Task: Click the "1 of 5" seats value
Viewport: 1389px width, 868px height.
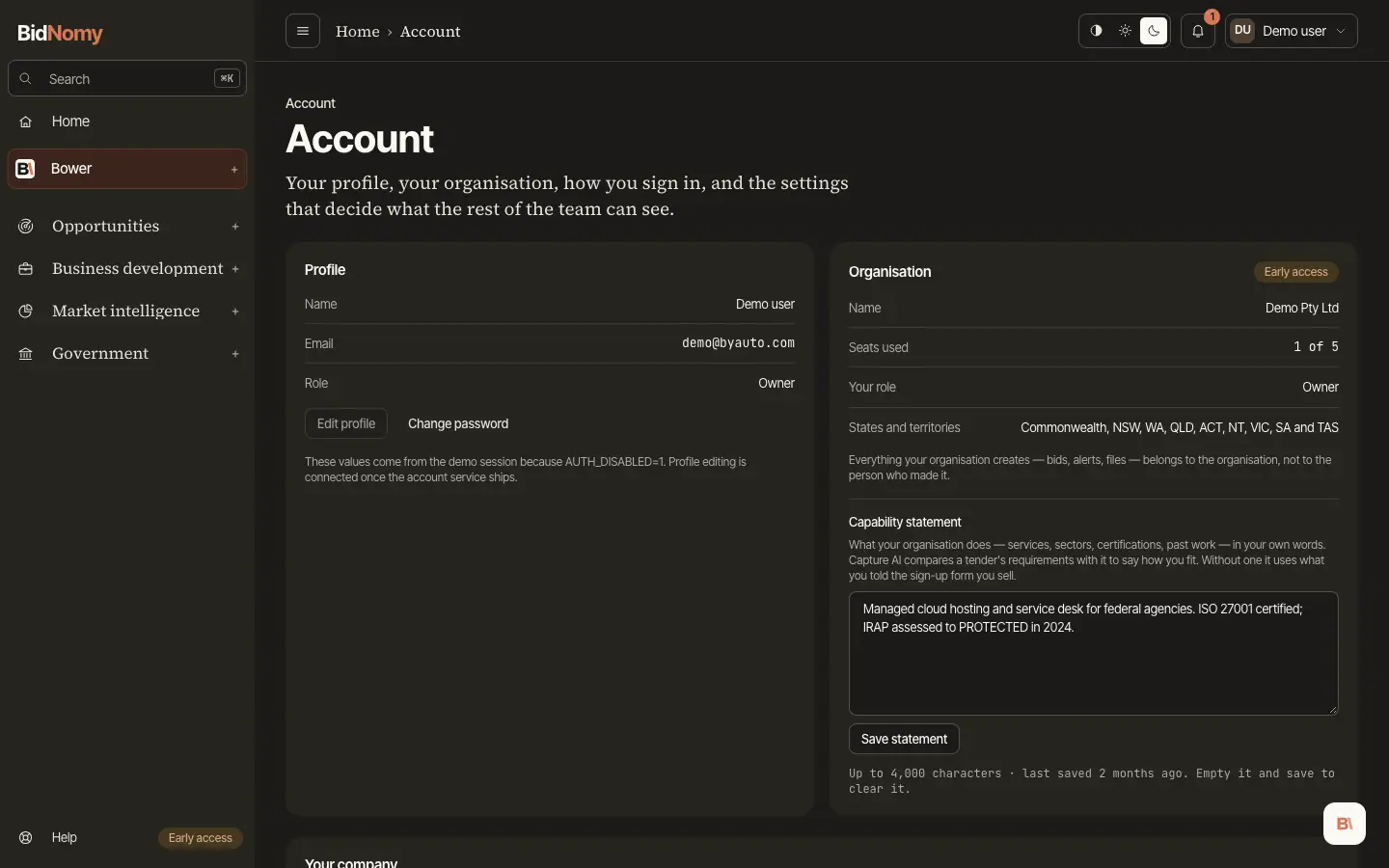Action: pos(1316,346)
